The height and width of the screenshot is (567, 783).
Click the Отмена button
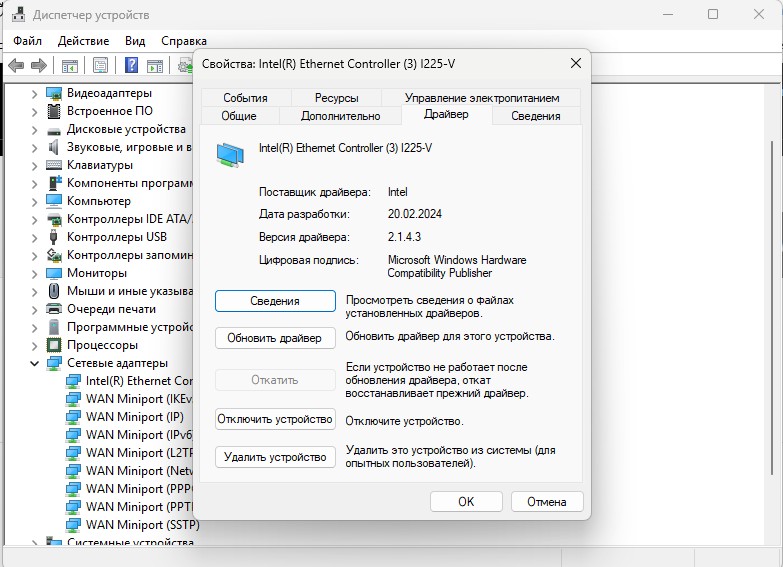pos(547,502)
